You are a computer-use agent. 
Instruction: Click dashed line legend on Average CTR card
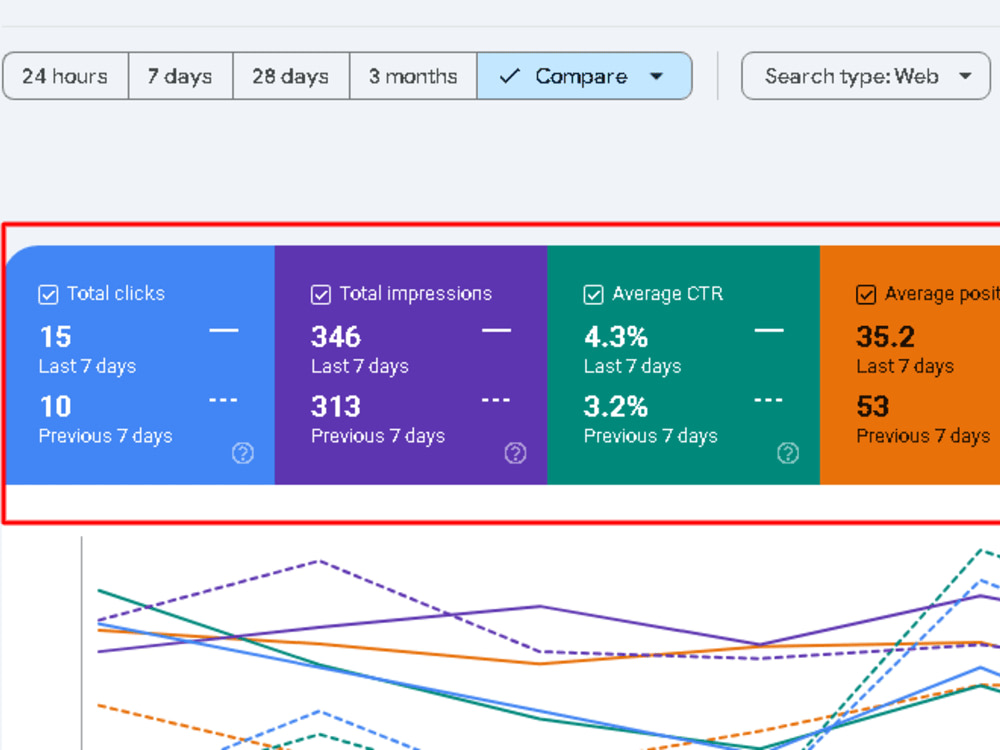(768, 401)
